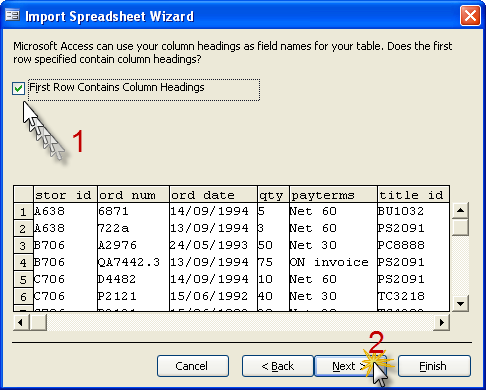Click cell A2976 in ord num column

(x=133, y=245)
